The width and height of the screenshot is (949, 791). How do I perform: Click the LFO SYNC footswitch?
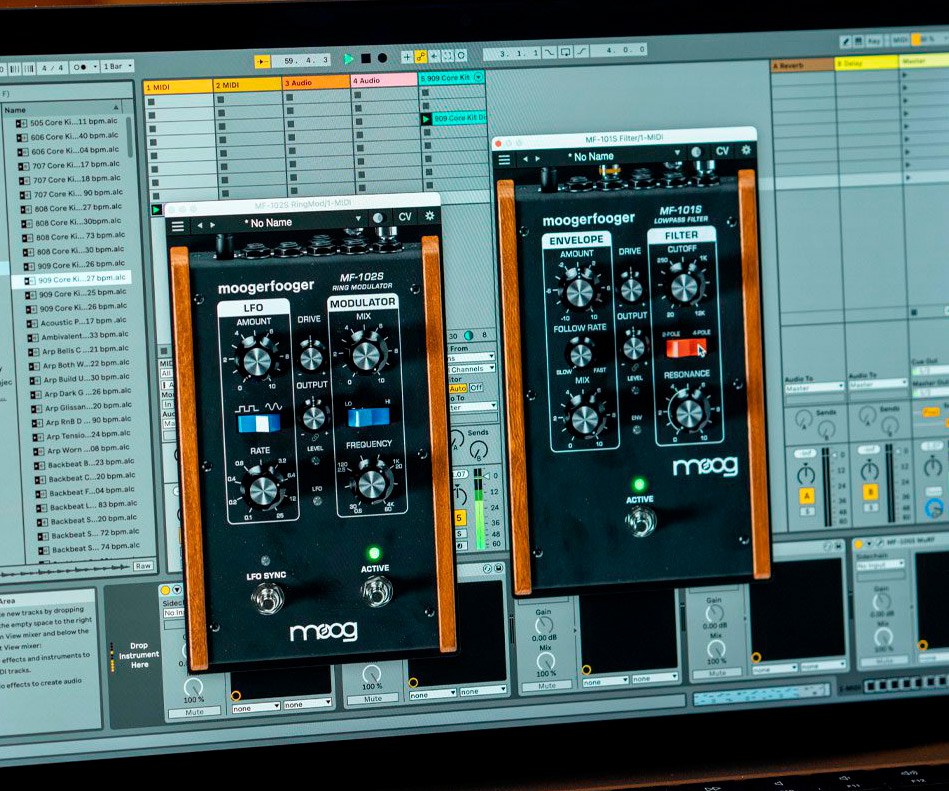coord(267,599)
